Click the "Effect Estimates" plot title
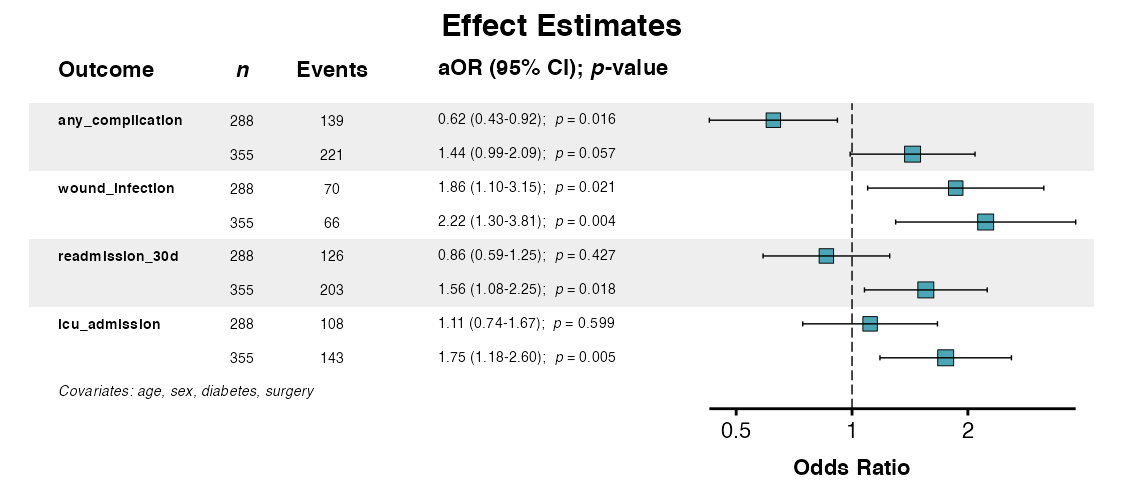 point(561,25)
